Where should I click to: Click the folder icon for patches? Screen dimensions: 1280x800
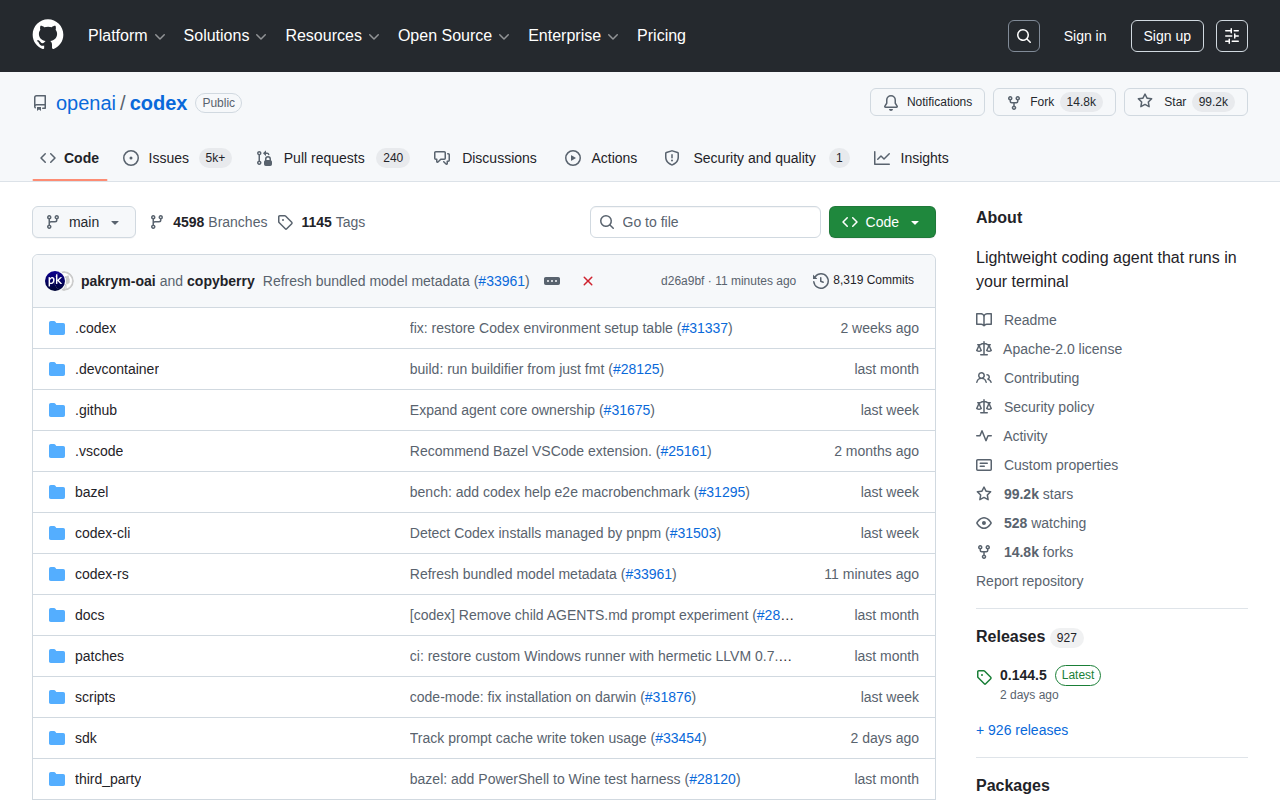click(x=57, y=656)
